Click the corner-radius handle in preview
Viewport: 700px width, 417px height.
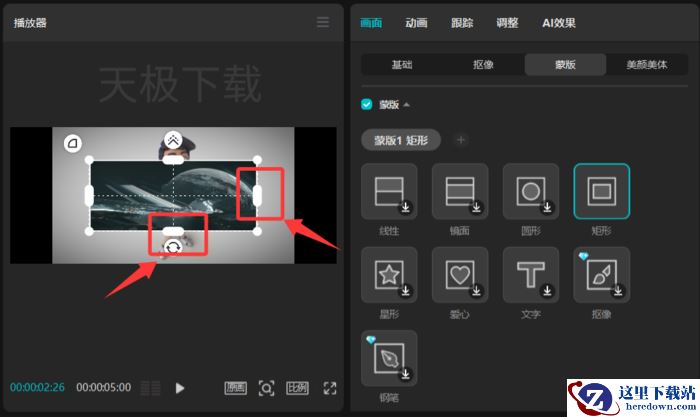point(73,143)
